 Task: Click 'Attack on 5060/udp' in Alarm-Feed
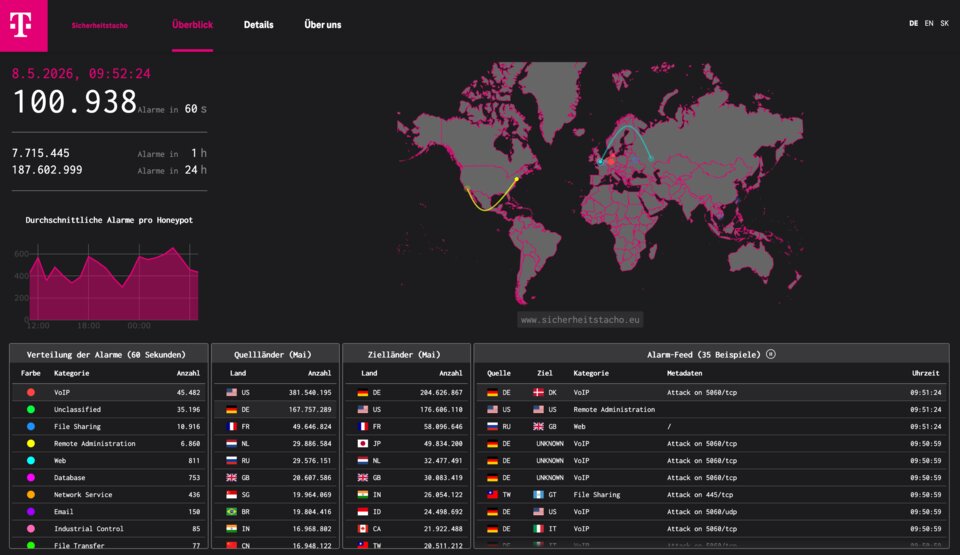[x=702, y=512]
